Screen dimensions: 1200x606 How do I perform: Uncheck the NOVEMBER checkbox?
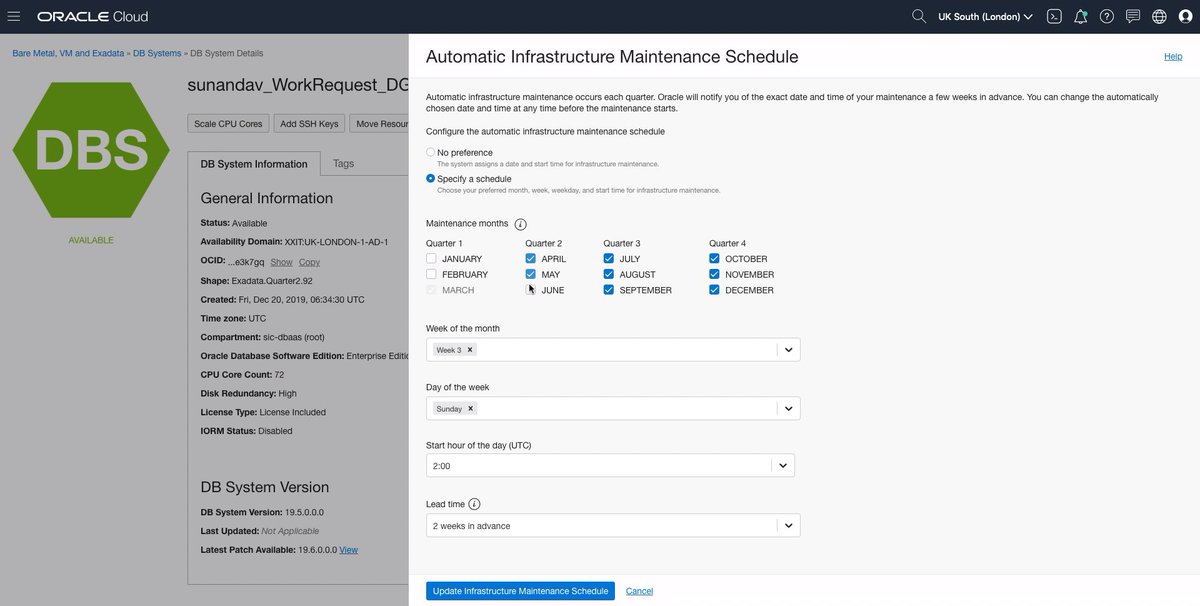pos(714,274)
